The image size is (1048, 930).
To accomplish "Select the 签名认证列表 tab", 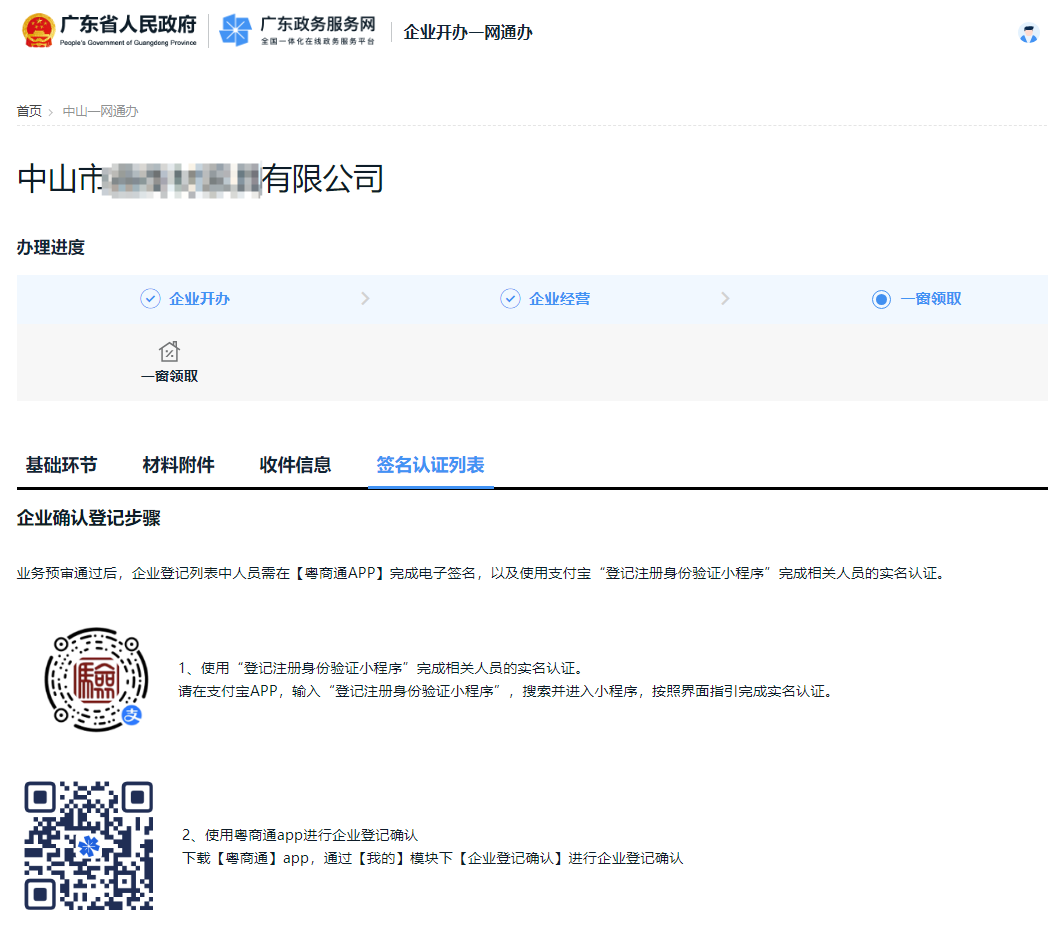I will [x=430, y=464].
